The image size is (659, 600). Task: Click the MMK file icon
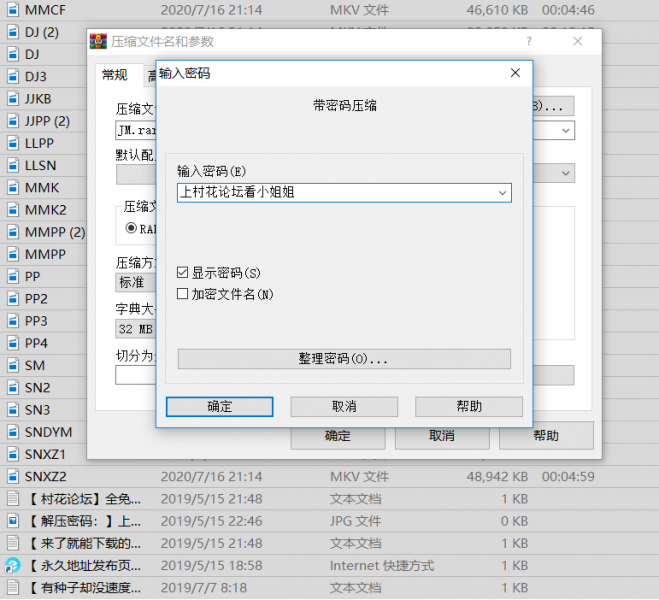(13, 187)
